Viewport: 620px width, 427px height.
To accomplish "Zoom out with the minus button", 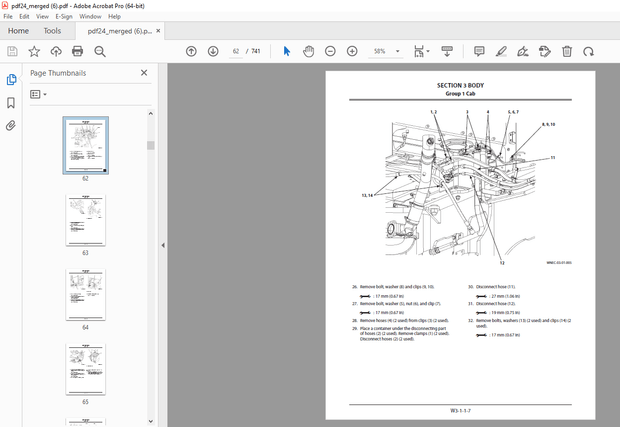I will pyautogui.click(x=331, y=51).
